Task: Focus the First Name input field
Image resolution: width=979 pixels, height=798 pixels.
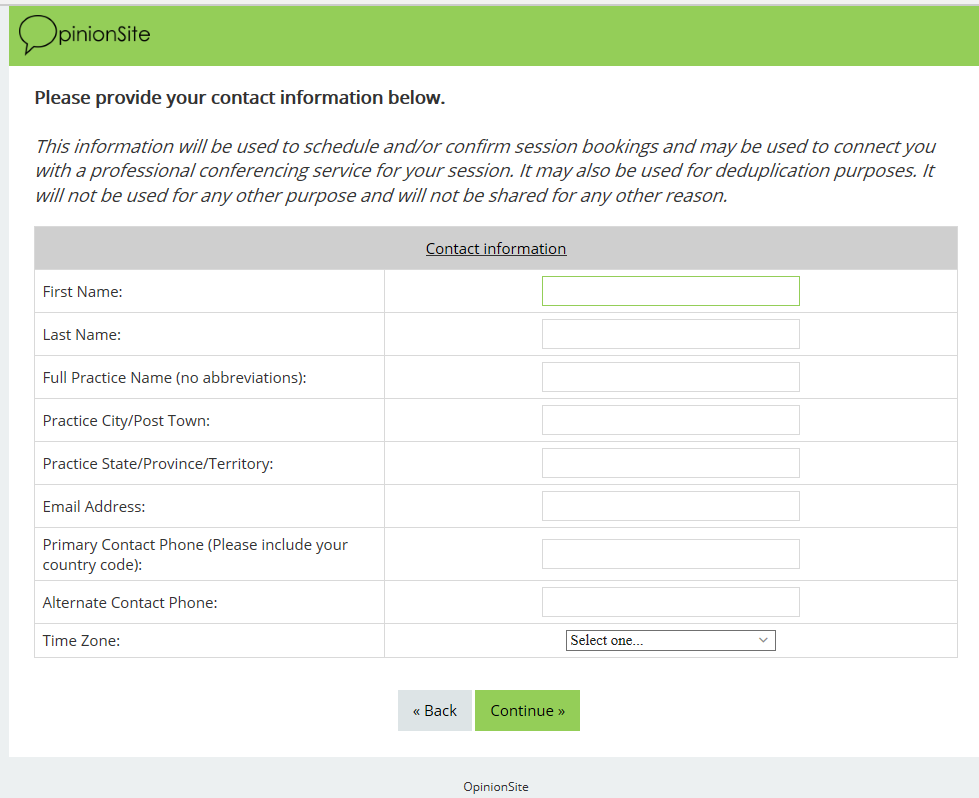Action: [x=670, y=291]
